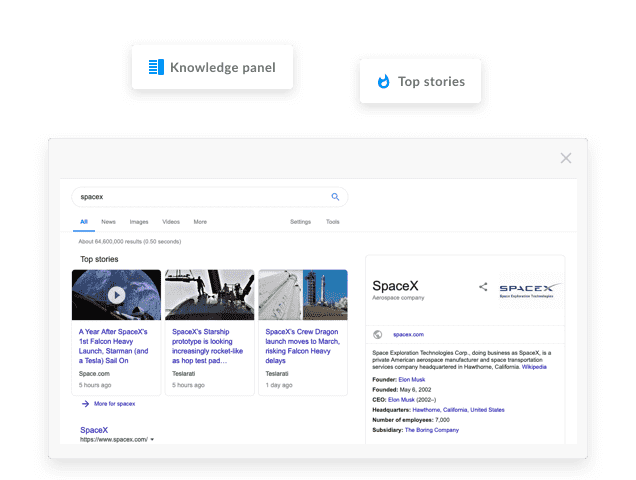Screen dimensions: 636x480
Task: Open SpaceX's Starship prototype story
Action: pos(207,346)
